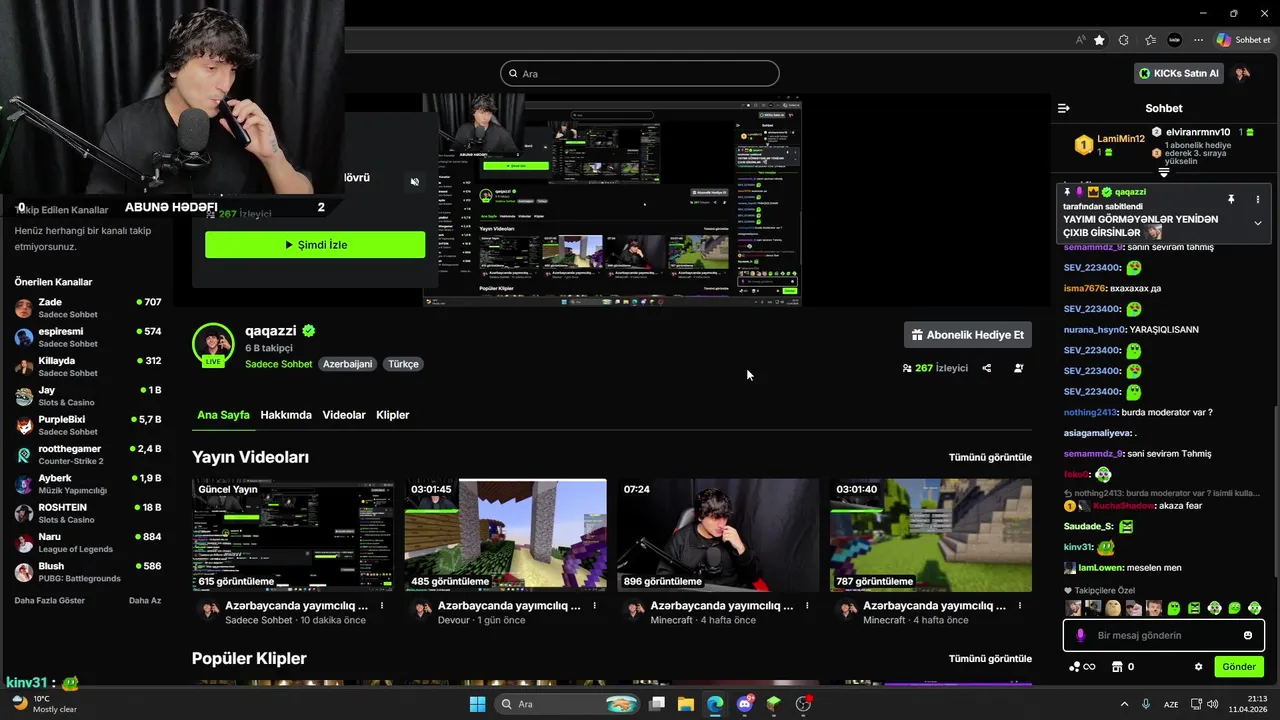This screenshot has width=1280, height=720.
Task: Click Daha Az to collapse list
Action: [x=145, y=601]
